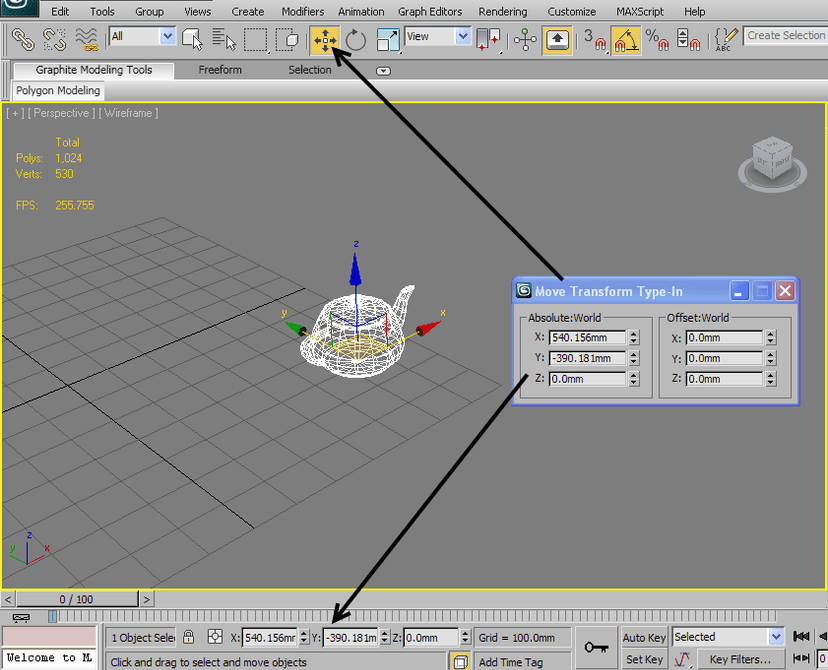The height and width of the screenshot is (670, 828).
Task: Select Rectangular Selection Region tool
Action: tap(256, 40)
